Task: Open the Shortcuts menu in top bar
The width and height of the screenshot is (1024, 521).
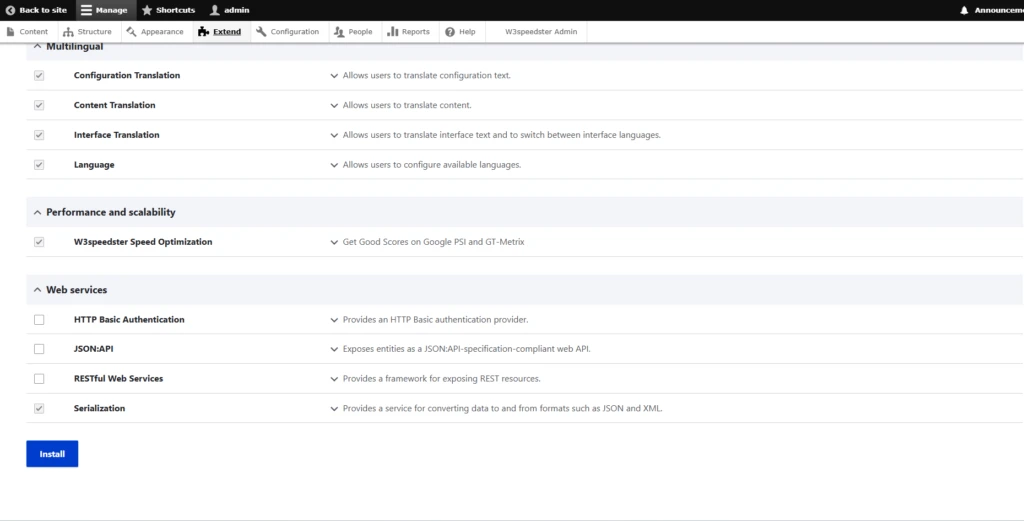Action: pyautogui.click(x=168, y=10)
